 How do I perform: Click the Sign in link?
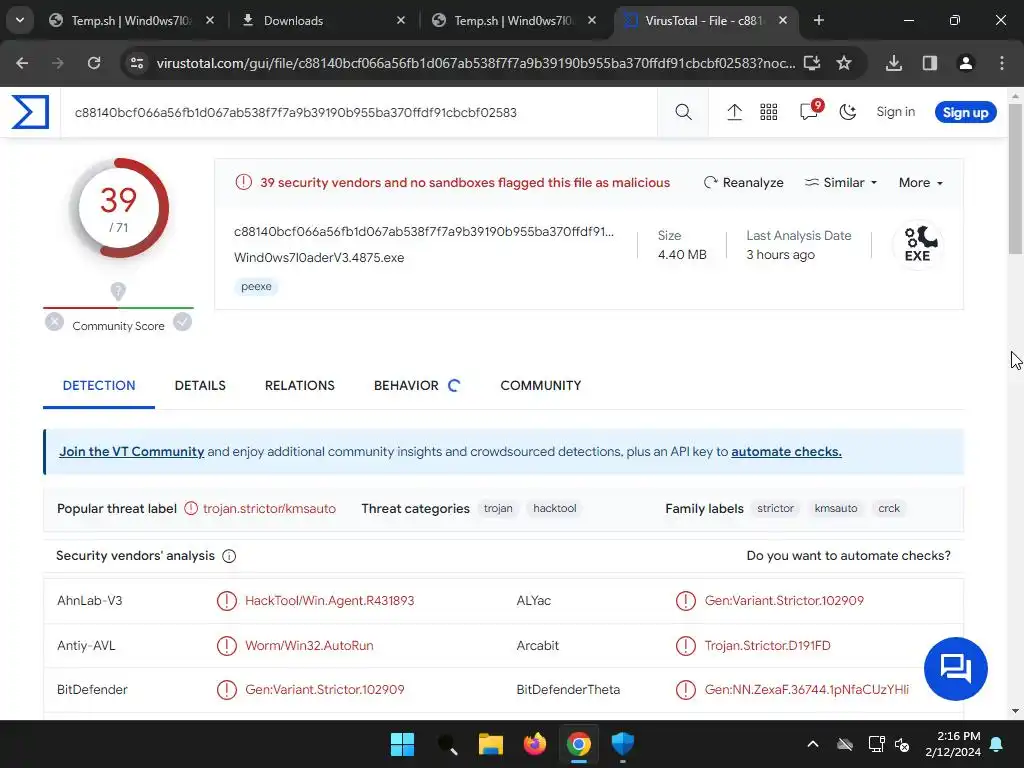tap(895, 112)
